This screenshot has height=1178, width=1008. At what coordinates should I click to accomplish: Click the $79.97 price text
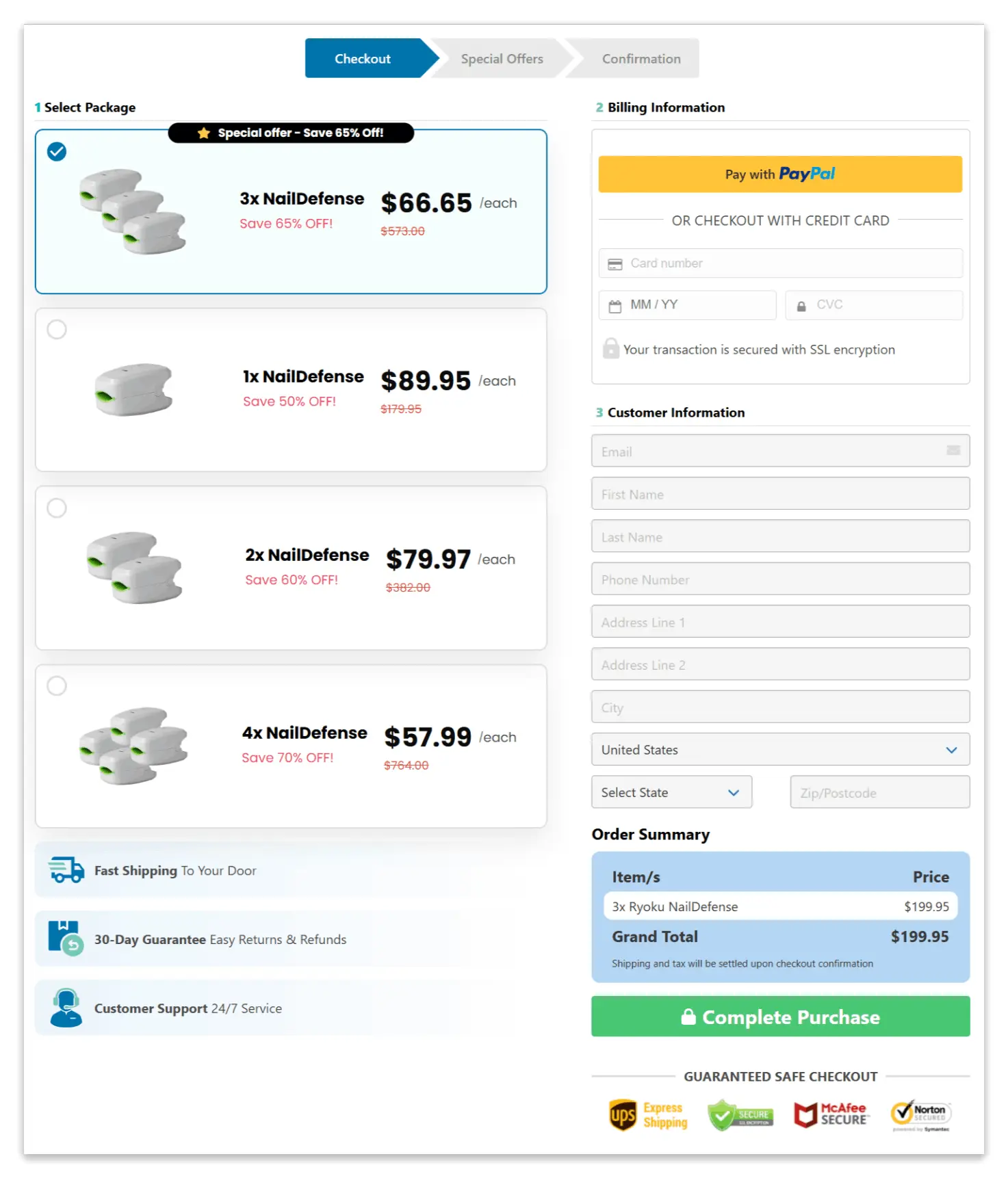coord(428,560)
